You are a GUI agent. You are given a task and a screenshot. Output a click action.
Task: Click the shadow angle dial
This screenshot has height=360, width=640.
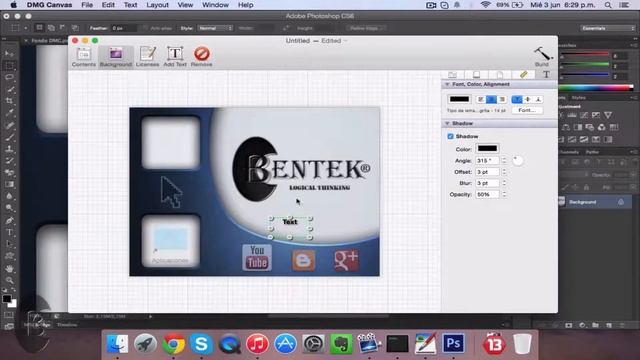(x=518, y=160)
